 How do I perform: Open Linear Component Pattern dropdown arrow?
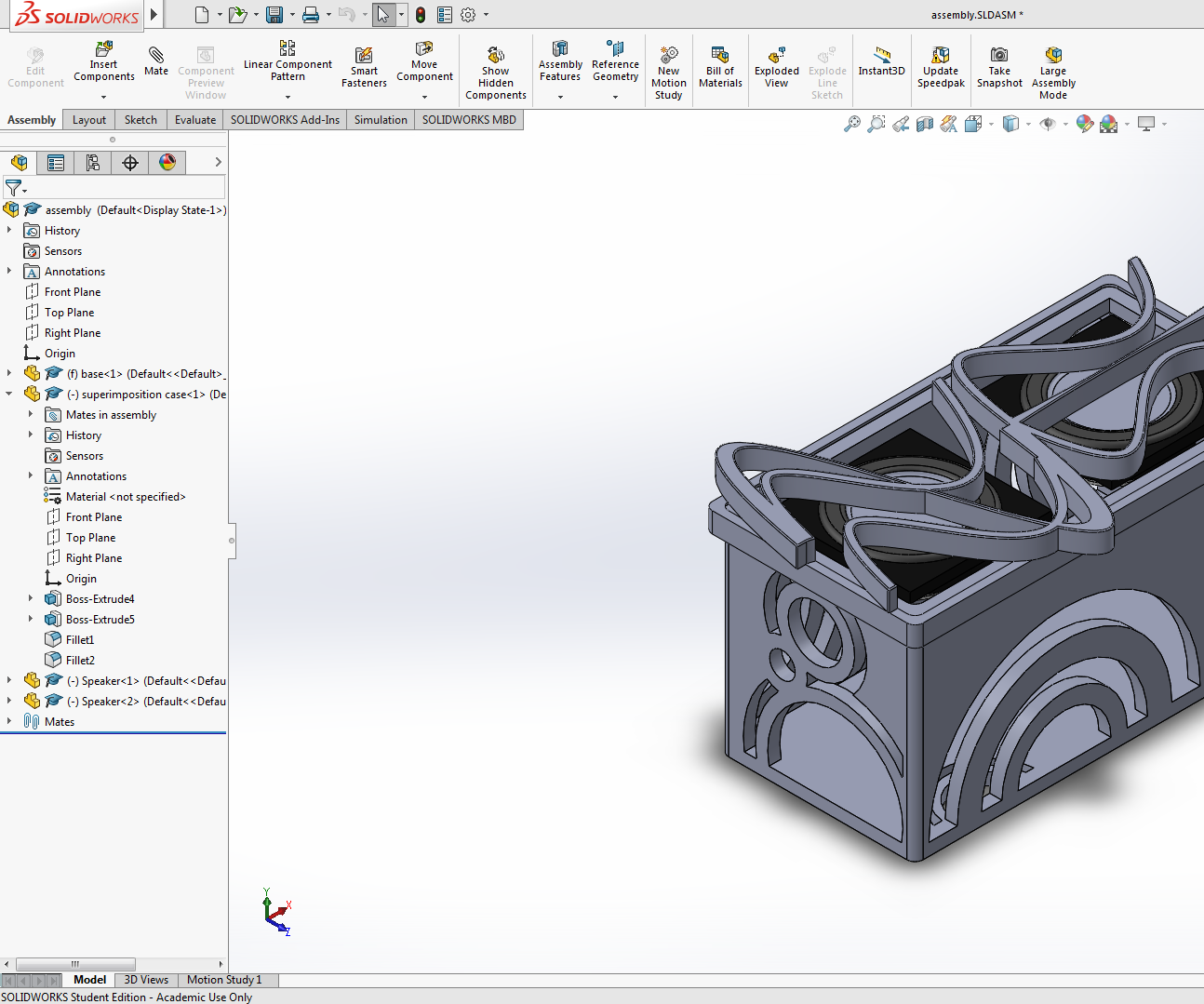[288, 97]
